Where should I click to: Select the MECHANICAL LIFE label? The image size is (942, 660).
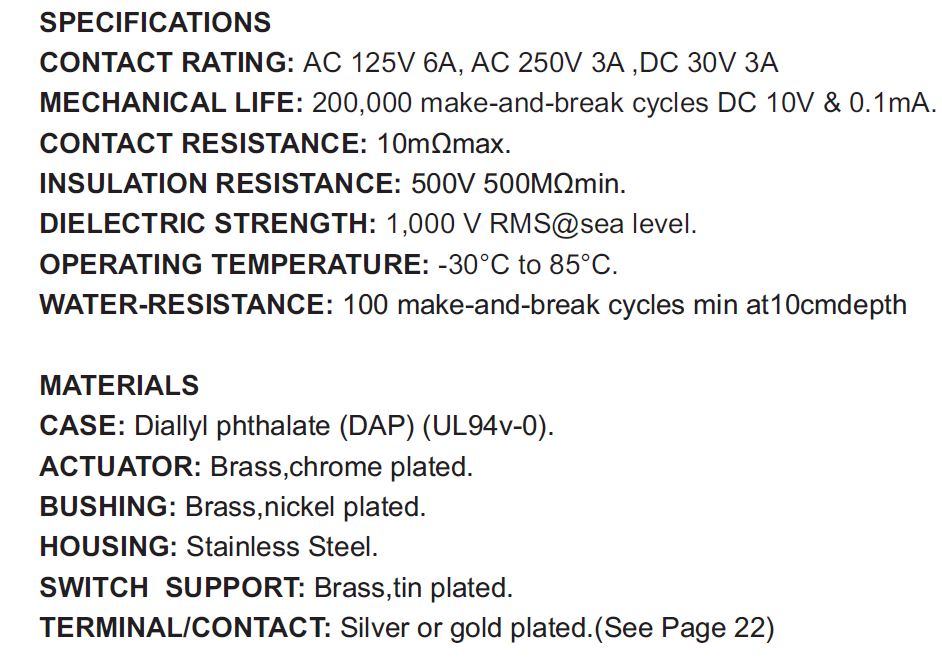coord(171,103)
